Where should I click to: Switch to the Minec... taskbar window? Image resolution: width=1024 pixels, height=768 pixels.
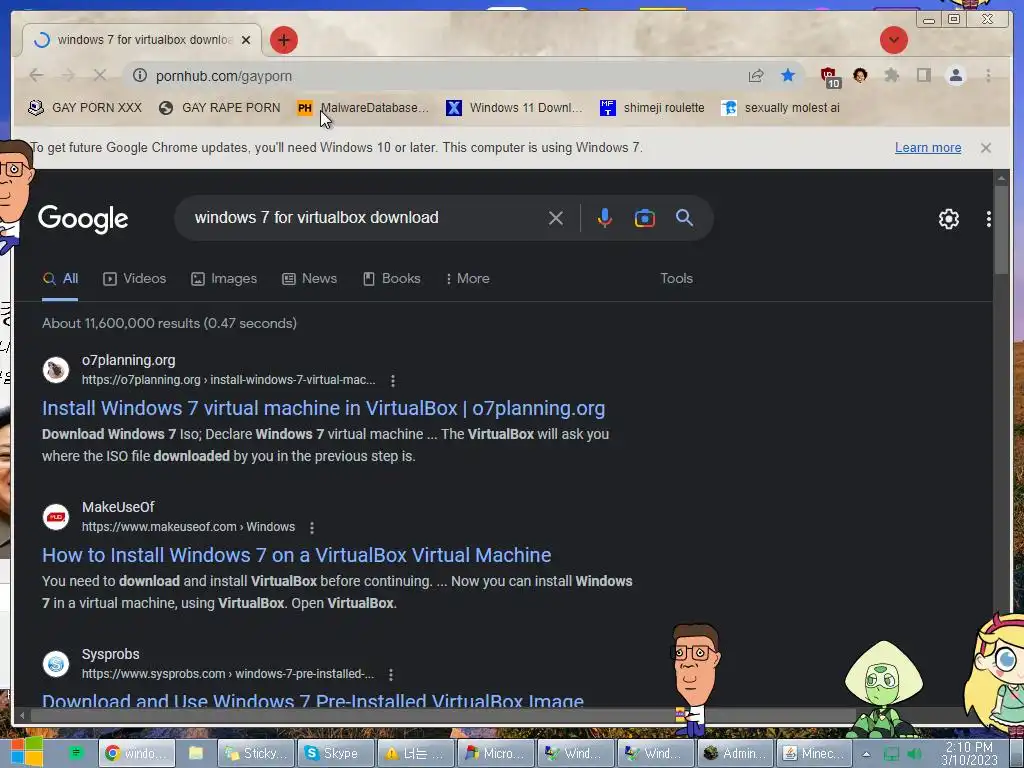(x=814, y=754)
